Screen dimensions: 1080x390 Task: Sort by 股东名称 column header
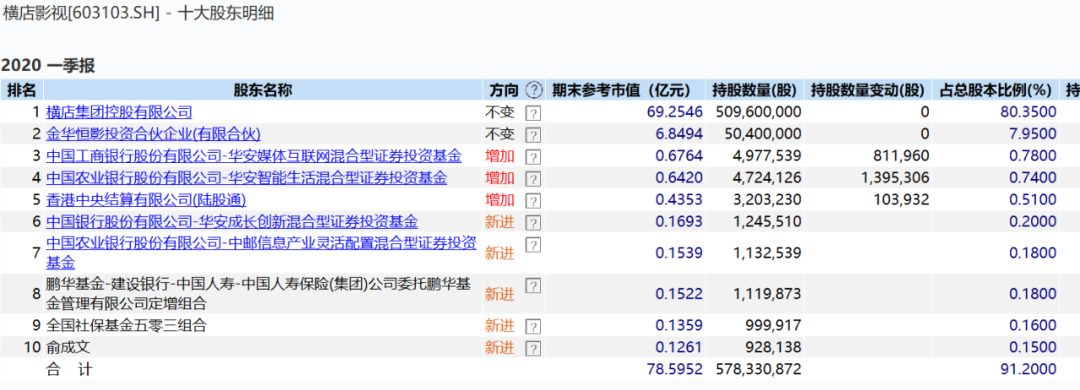(x=262, y=90)
